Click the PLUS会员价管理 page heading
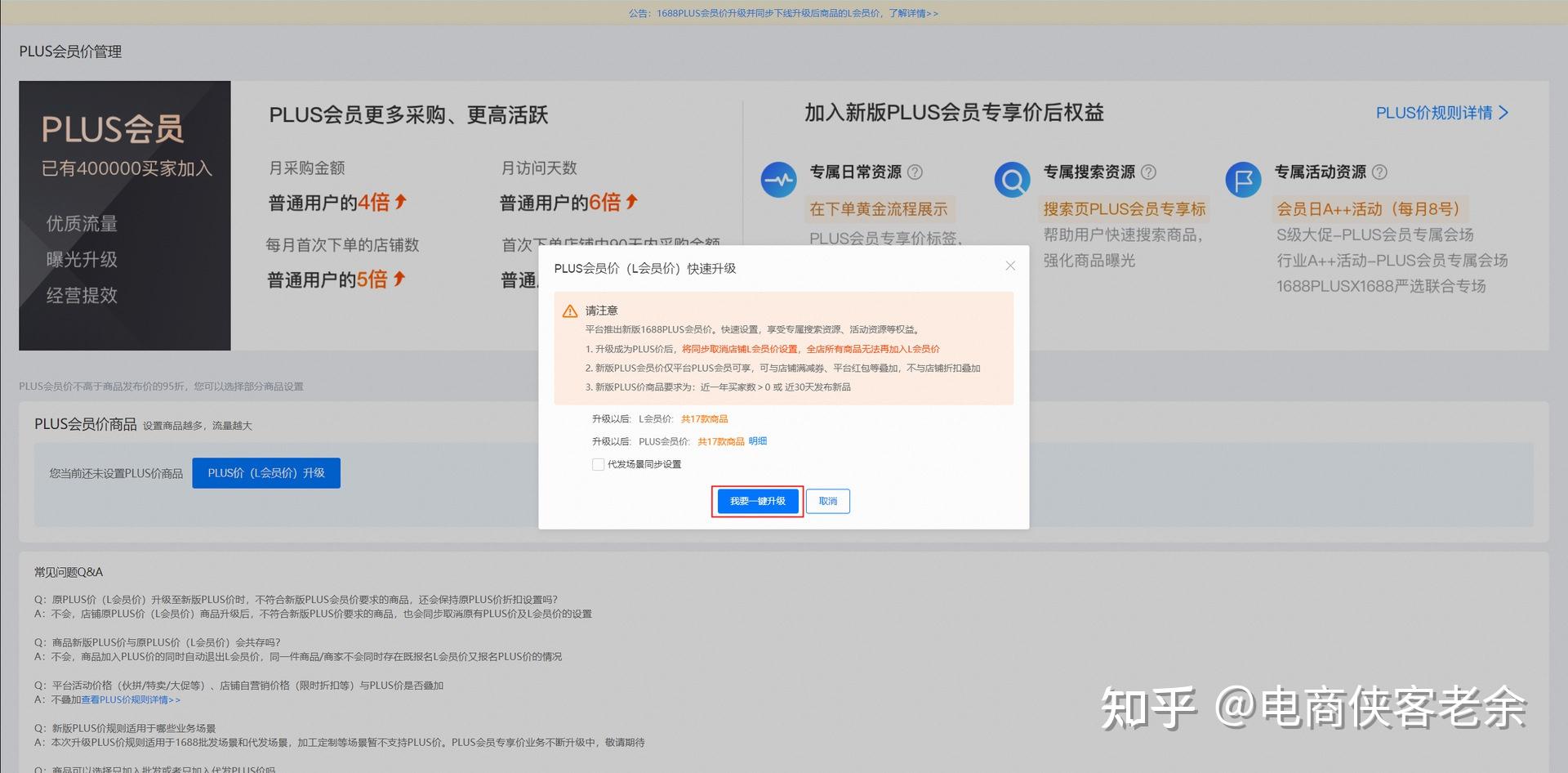The height and width of the screenshot is (773, 1568). 69,51
